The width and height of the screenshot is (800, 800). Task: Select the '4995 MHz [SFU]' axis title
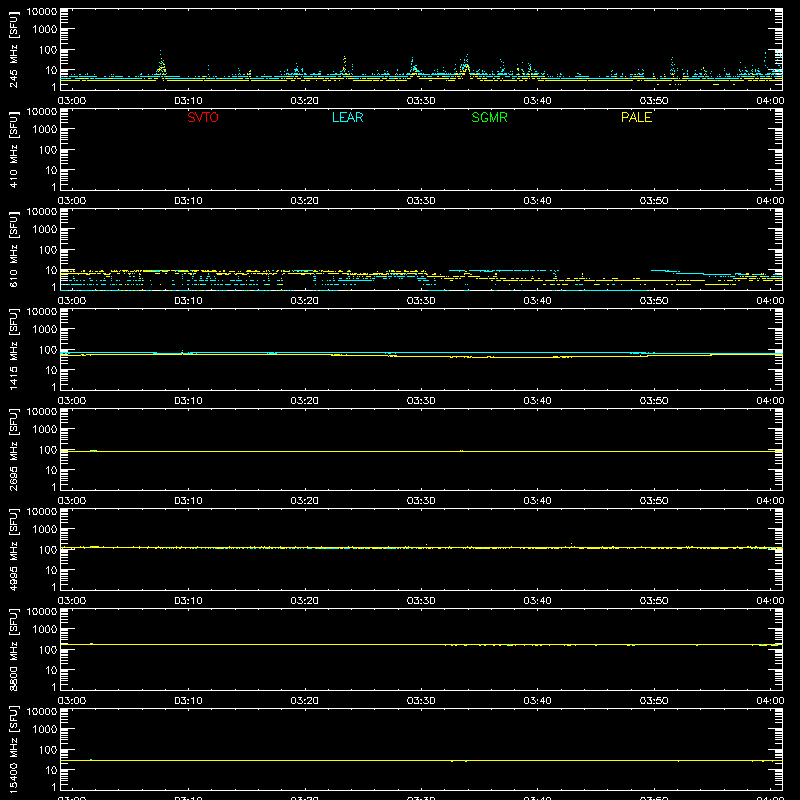pos(13,549)
